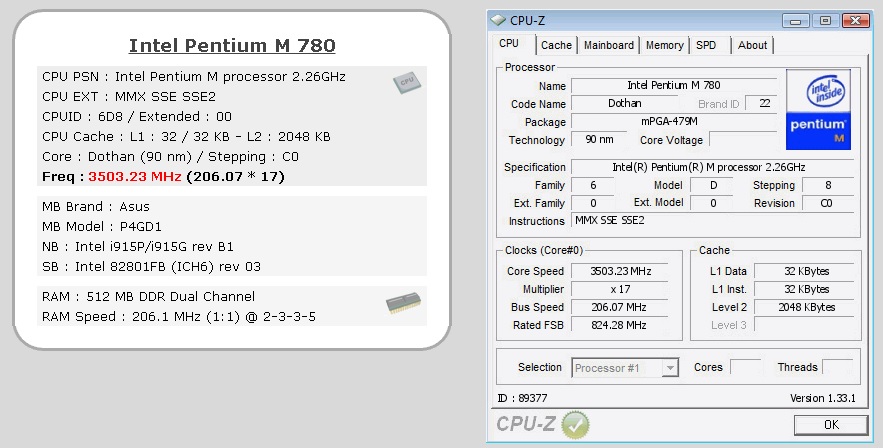Click the CPU-Z title bar text

click(527, 21)
